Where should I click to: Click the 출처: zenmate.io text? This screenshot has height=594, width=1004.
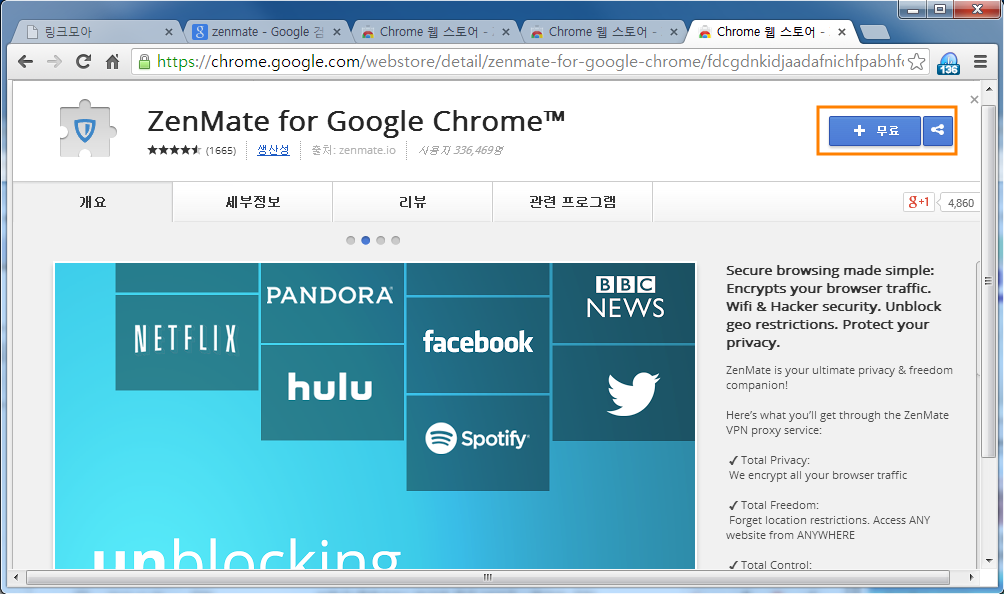click(353, 150)
